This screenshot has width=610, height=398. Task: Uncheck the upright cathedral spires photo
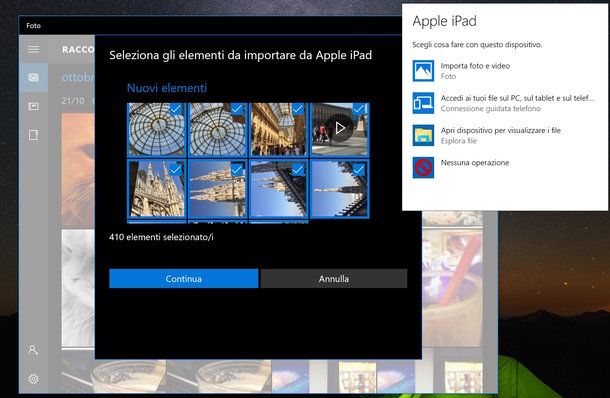pyautogui.click(x=175, y=170)
